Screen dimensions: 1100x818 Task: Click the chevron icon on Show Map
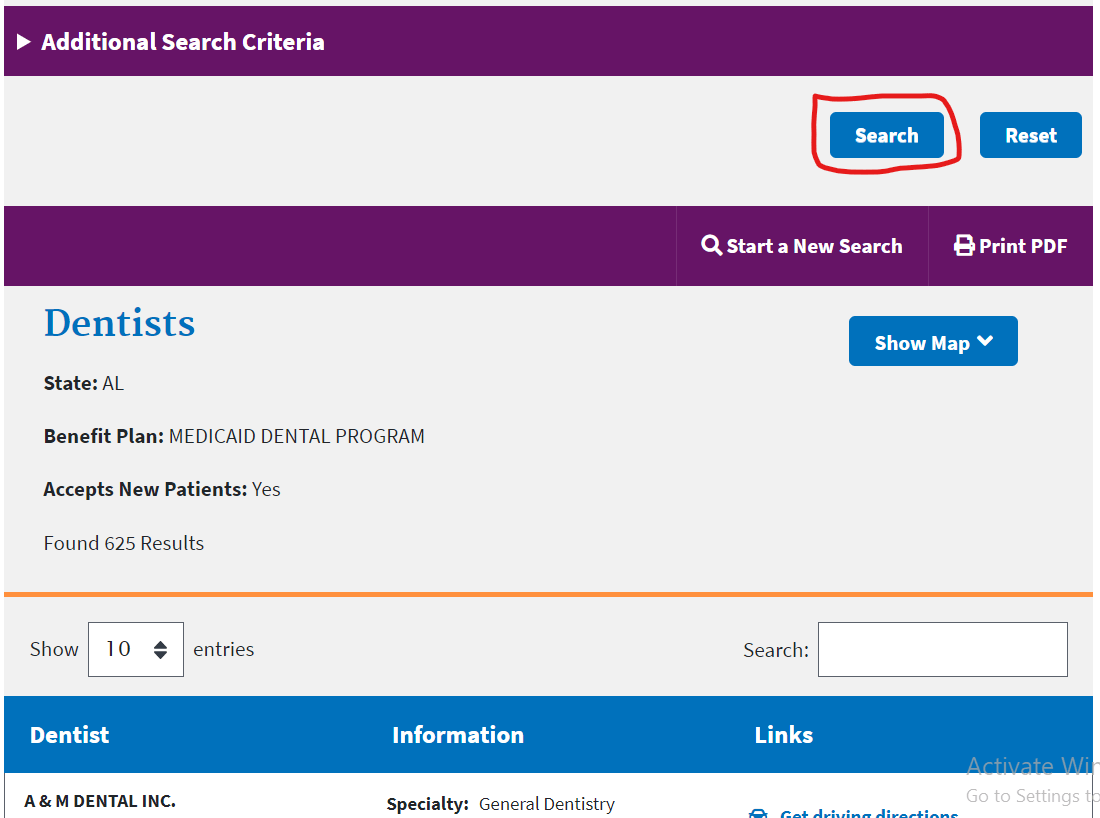985,342
